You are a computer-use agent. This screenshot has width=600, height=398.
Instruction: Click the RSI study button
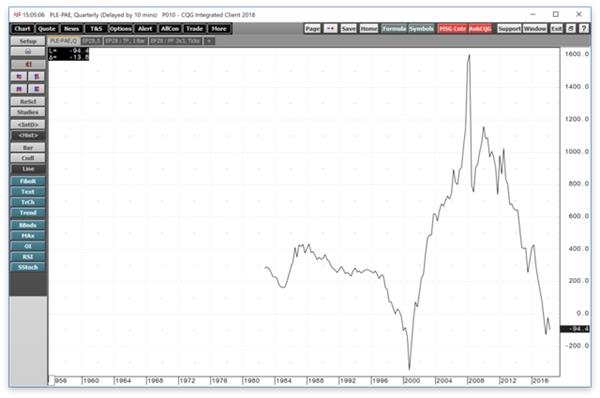click(x=28, y=257)
